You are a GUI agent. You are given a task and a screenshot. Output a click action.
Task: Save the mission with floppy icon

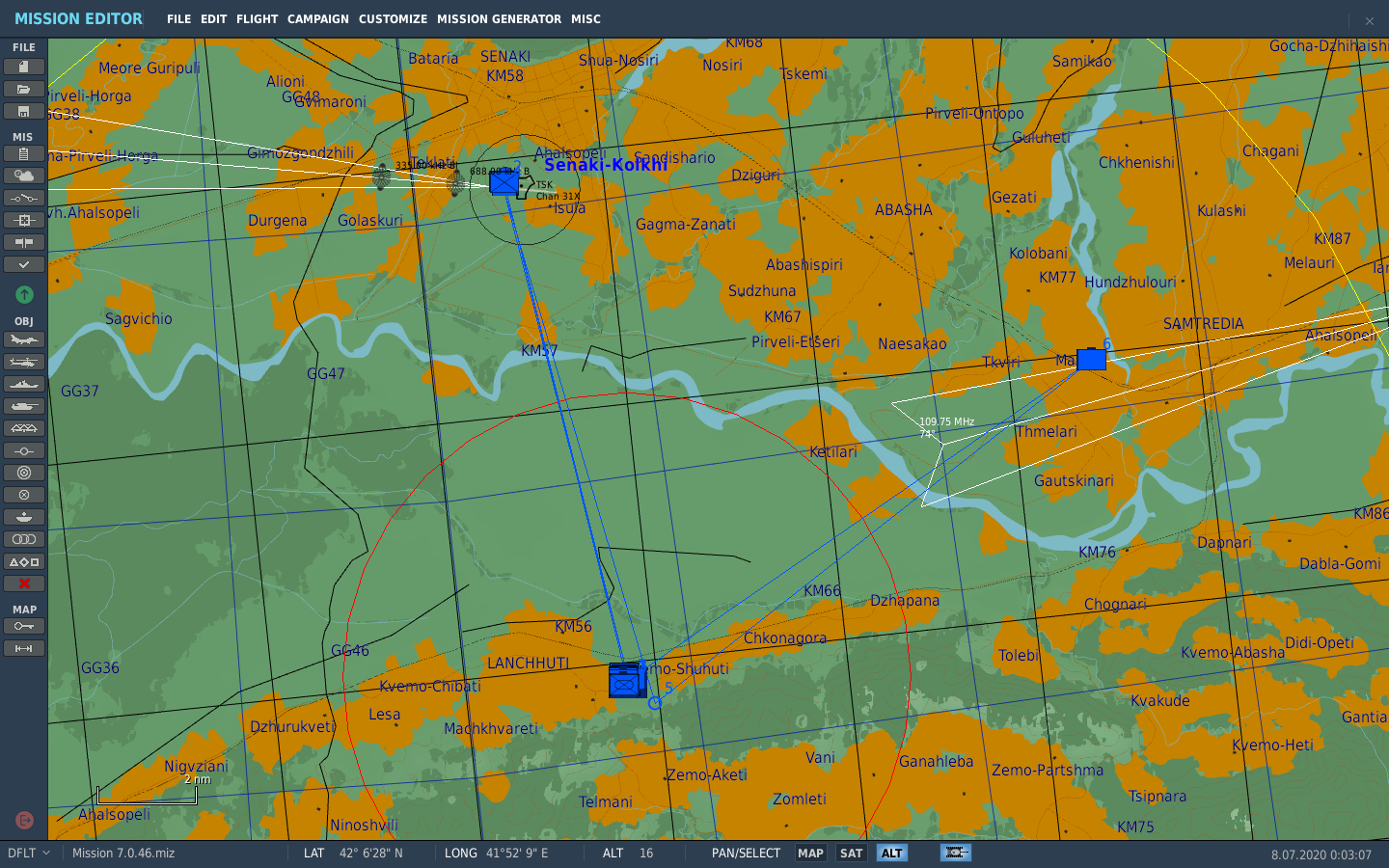24,111
